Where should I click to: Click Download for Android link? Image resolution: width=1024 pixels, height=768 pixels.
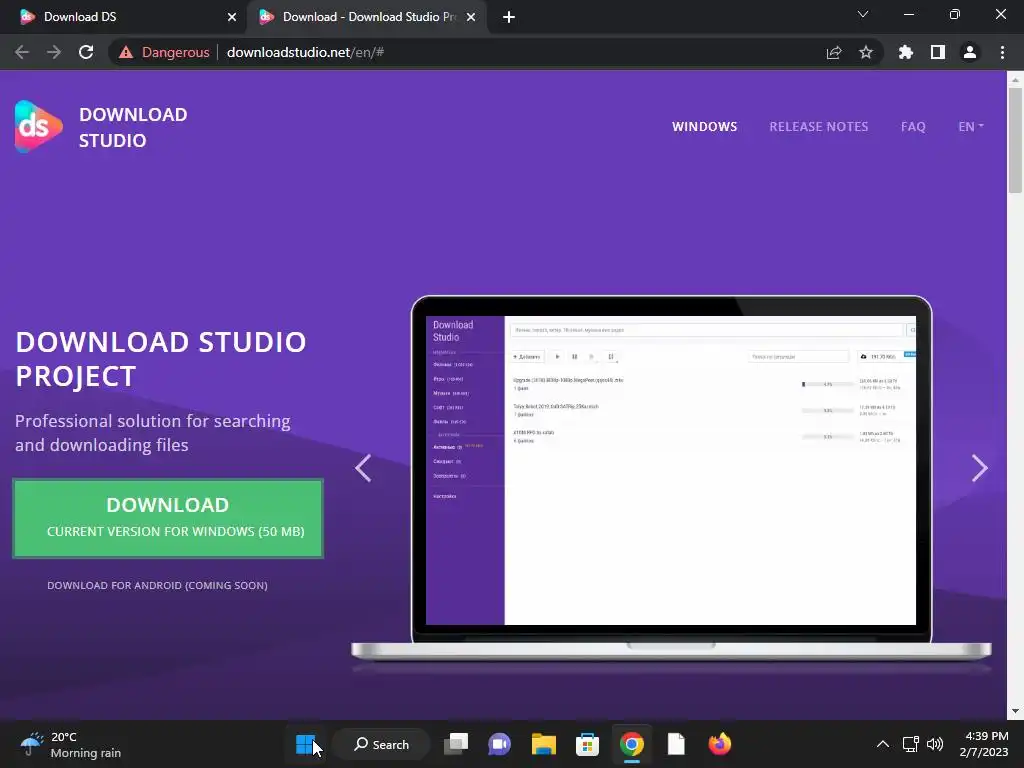click(x=157, y=585)
